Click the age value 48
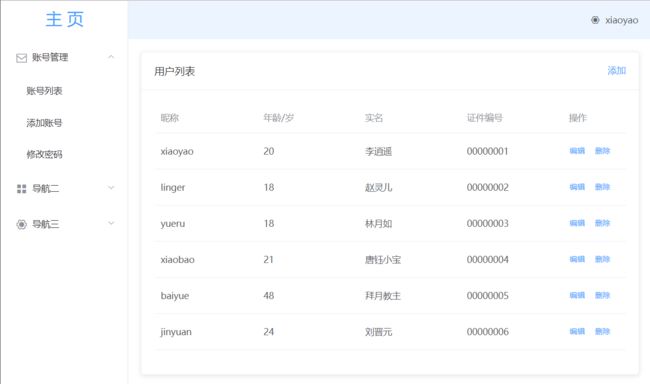Viewport: 650px width, 384px height. tap(269, 295)
